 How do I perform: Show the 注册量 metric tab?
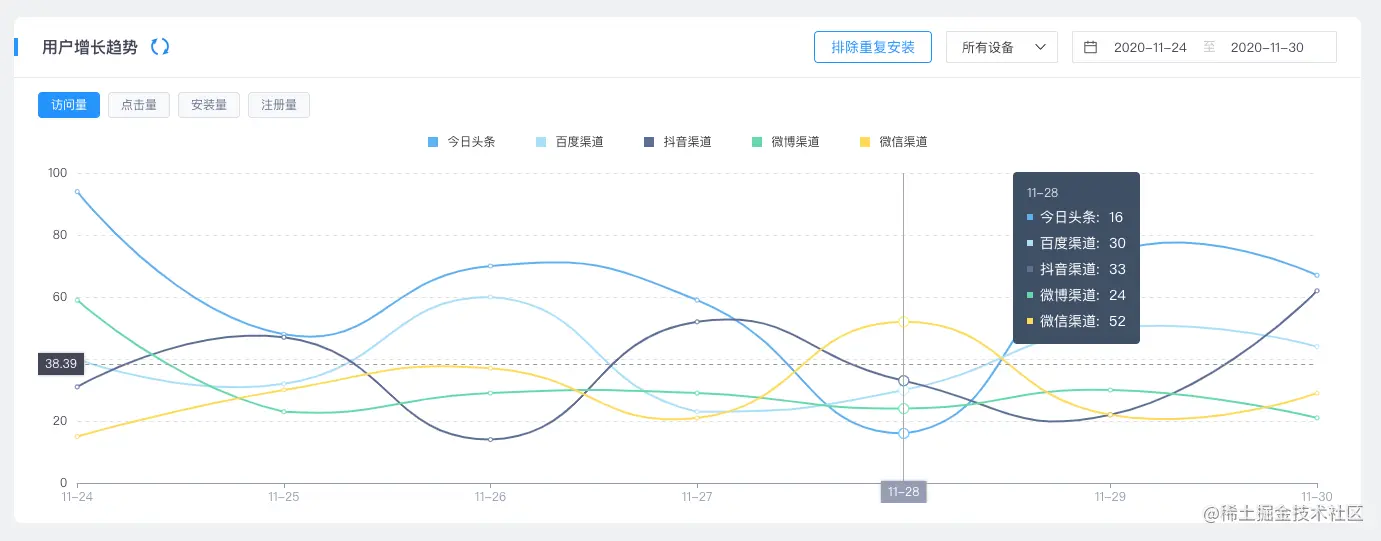279,105
